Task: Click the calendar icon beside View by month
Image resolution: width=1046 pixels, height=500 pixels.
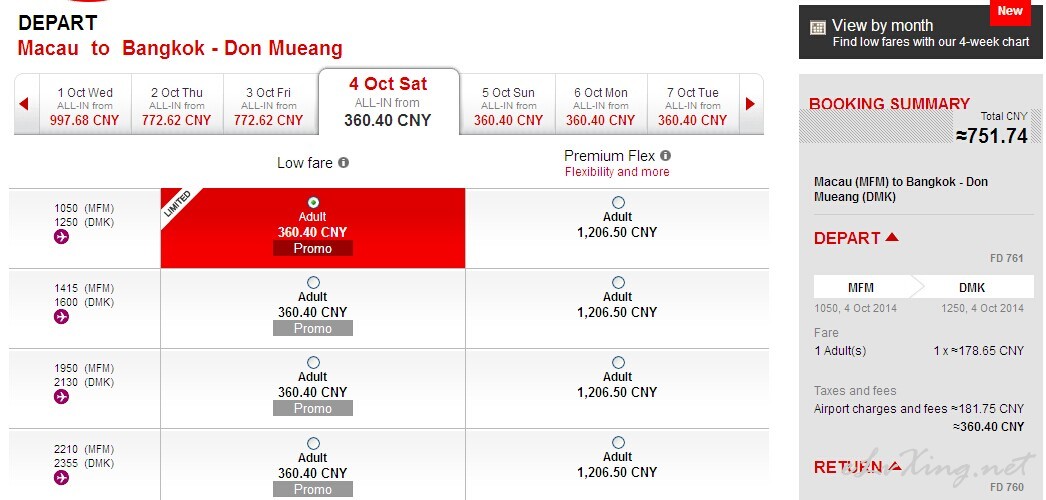Action: coord(817,28)
